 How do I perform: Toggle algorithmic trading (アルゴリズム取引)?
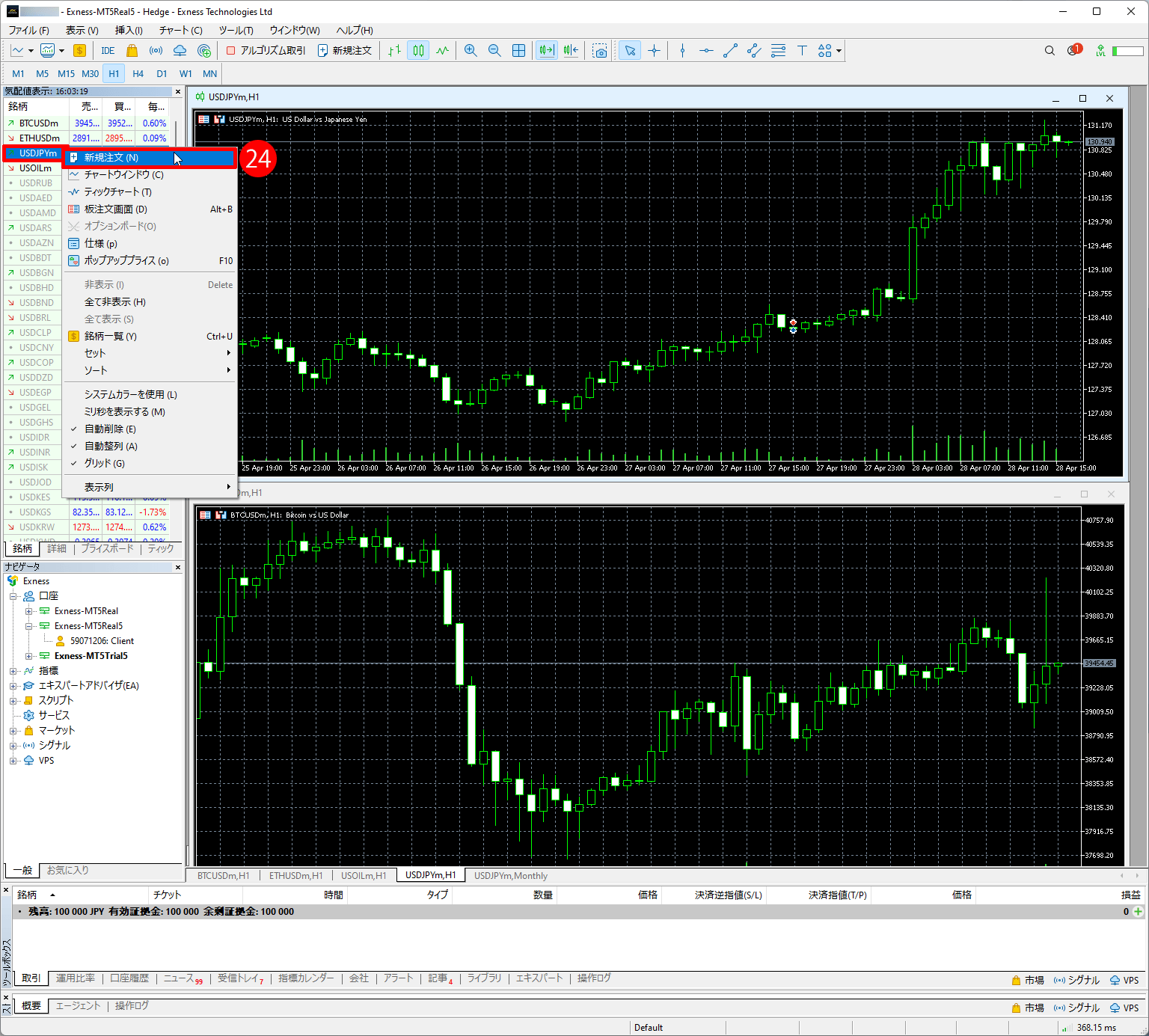coord(266,51)
